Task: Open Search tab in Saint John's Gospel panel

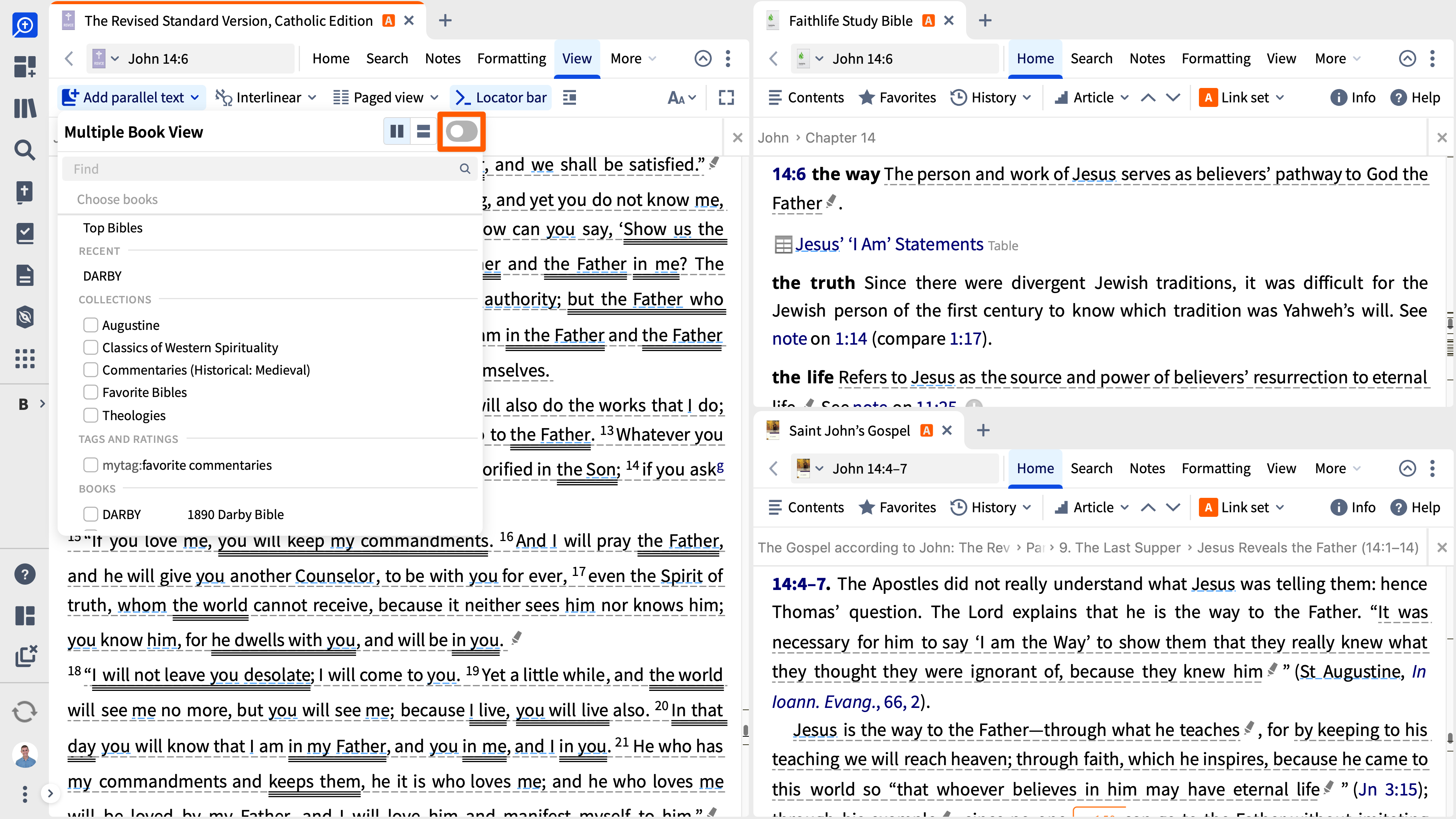Action: click(x=1092, y=469)
